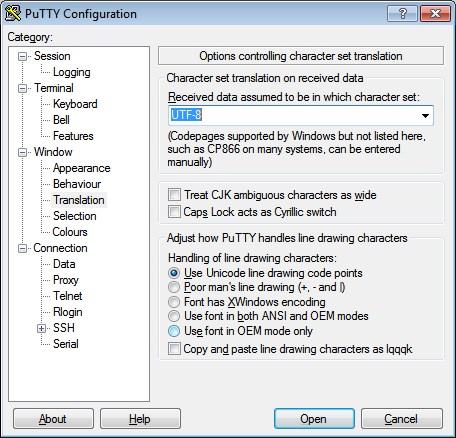Open the Serial category
This screenshot has height=438, width=456.
(x=66, y=344)
